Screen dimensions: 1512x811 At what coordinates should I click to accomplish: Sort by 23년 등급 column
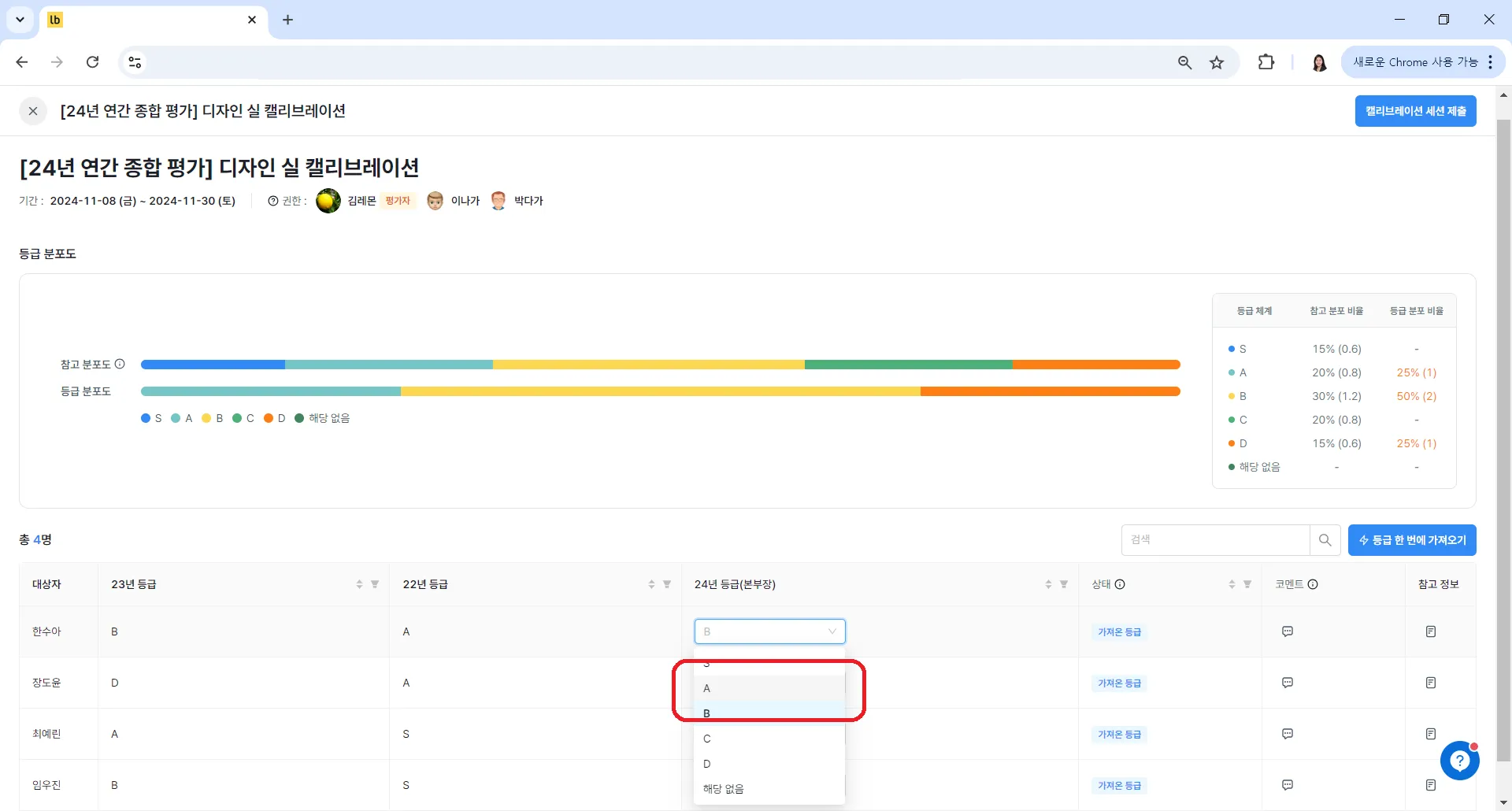click(x=359, y=584)
